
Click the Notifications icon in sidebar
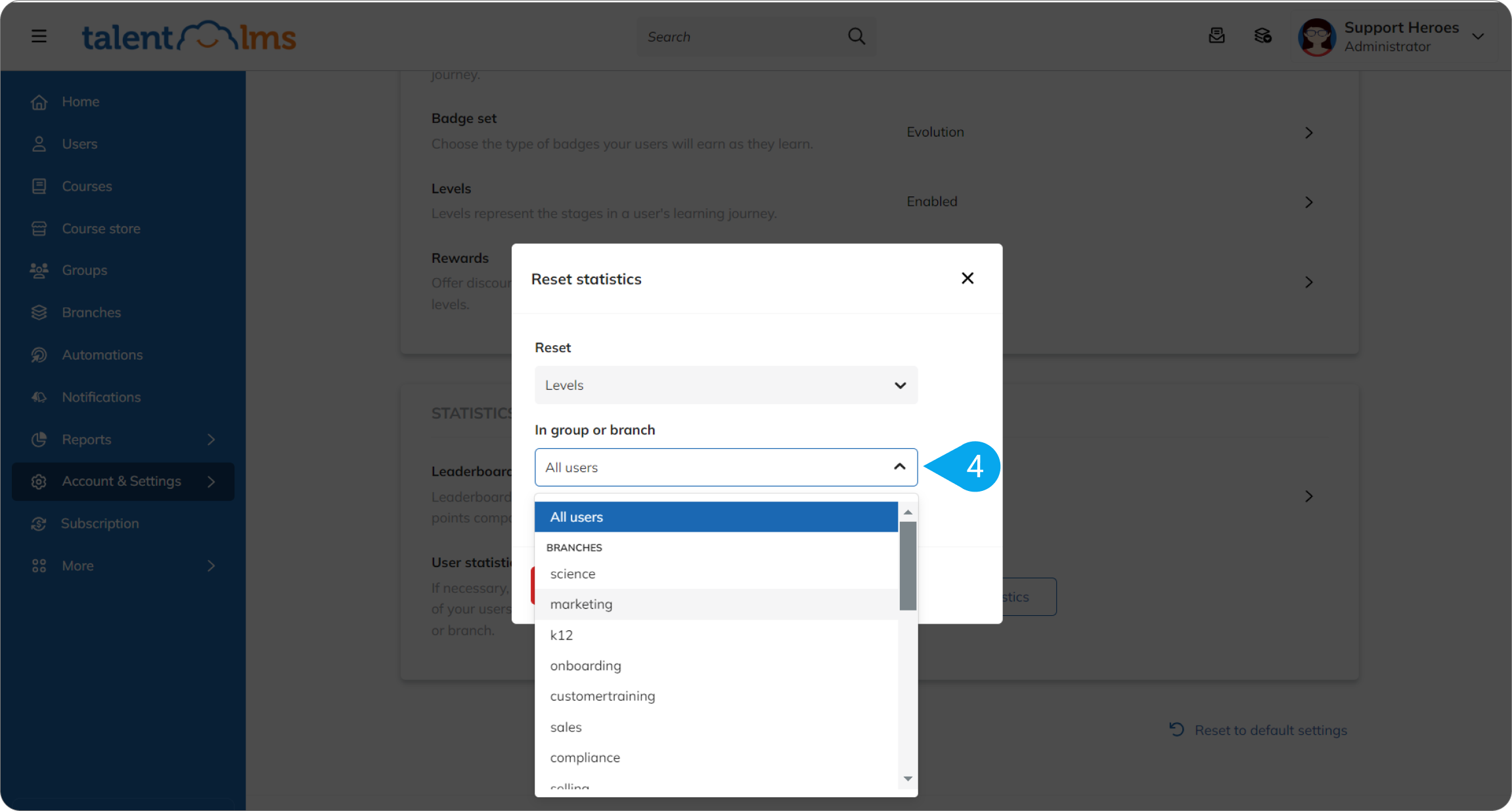(39, 397)
